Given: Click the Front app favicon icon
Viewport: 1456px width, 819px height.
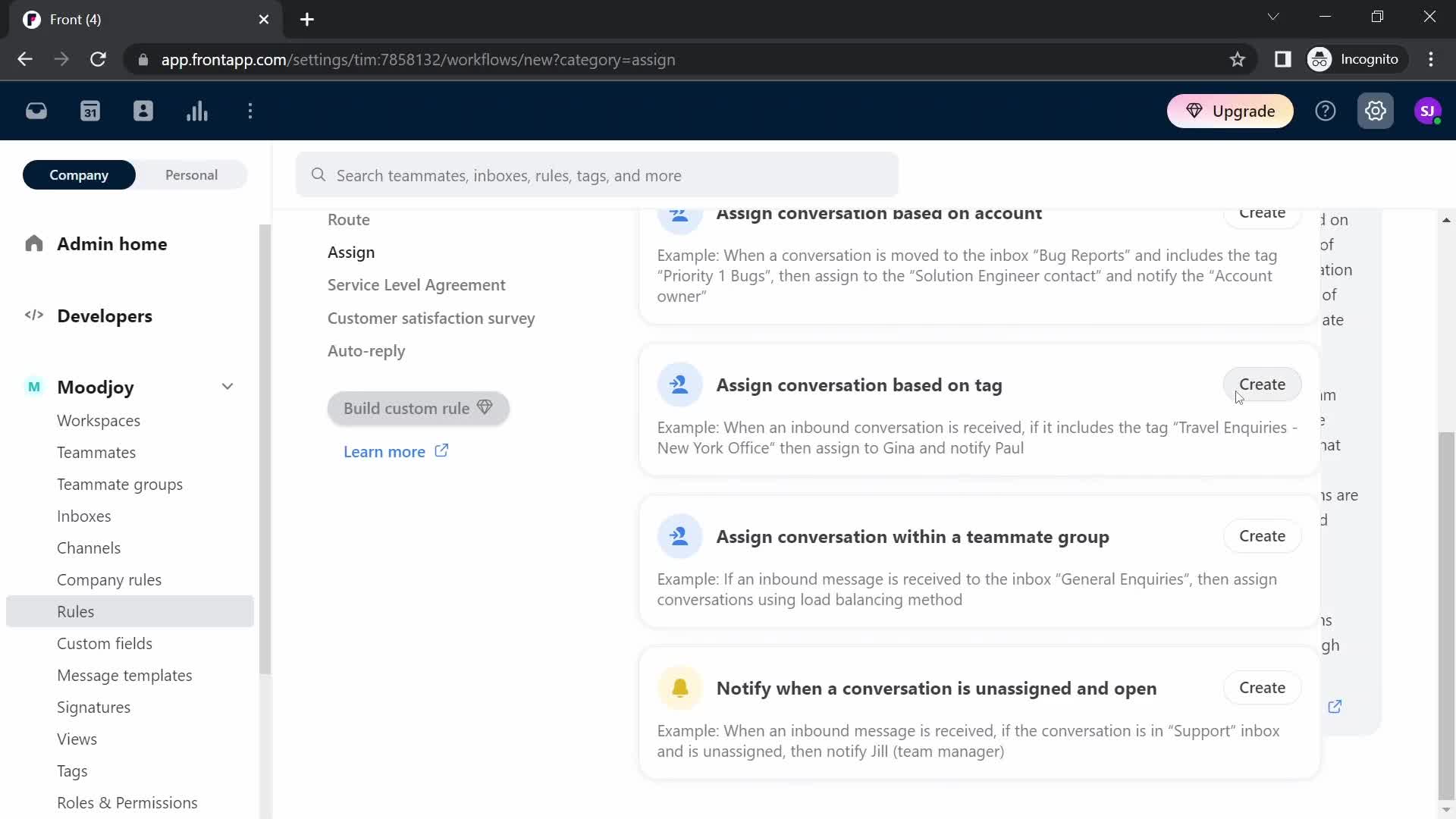Looking at the screenshot, I should tap(31, 18).
